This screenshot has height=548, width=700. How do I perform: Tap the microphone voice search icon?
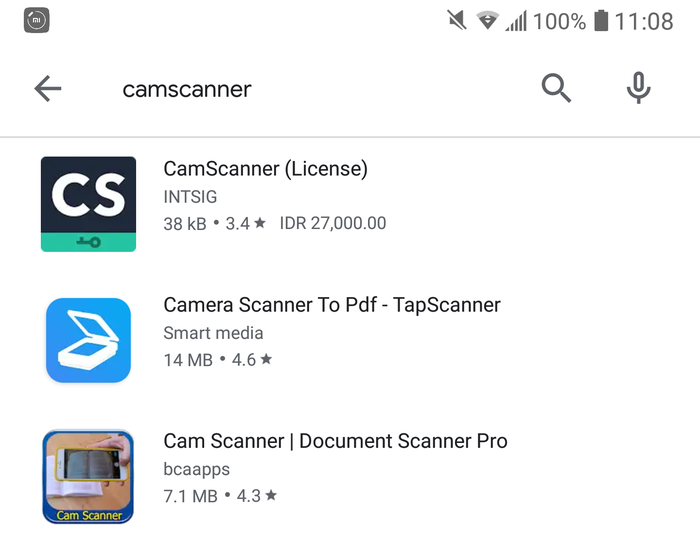point(638,88)
